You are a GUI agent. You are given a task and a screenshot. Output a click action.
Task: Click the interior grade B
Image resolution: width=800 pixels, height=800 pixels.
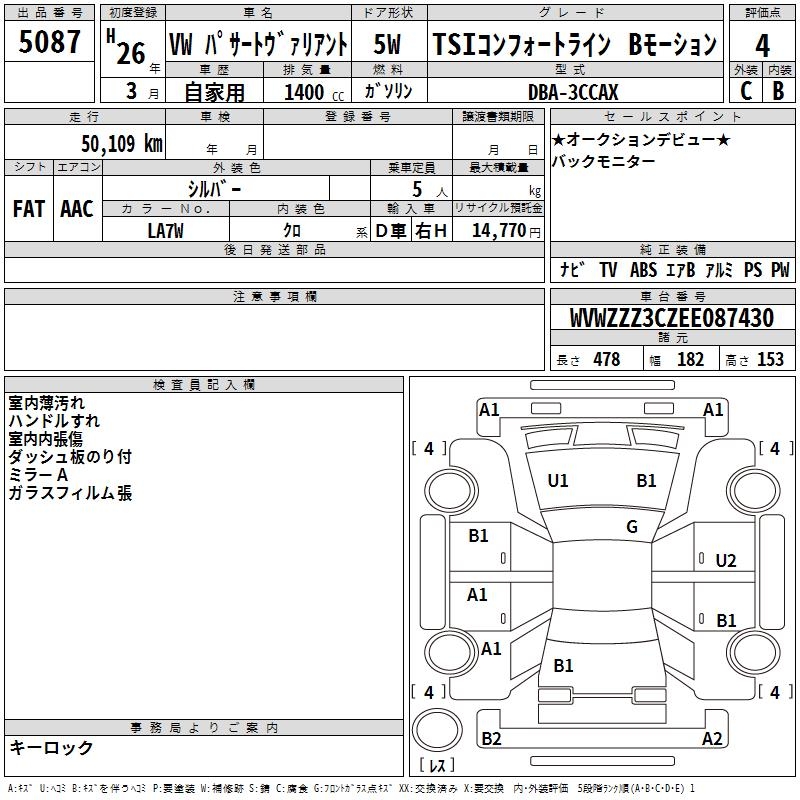(778, 91)
